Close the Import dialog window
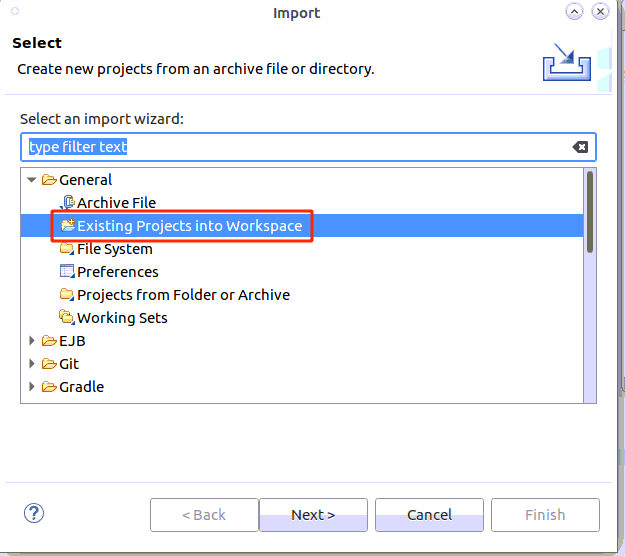Screen dimensions: 625x556 (x=600, y=13)
